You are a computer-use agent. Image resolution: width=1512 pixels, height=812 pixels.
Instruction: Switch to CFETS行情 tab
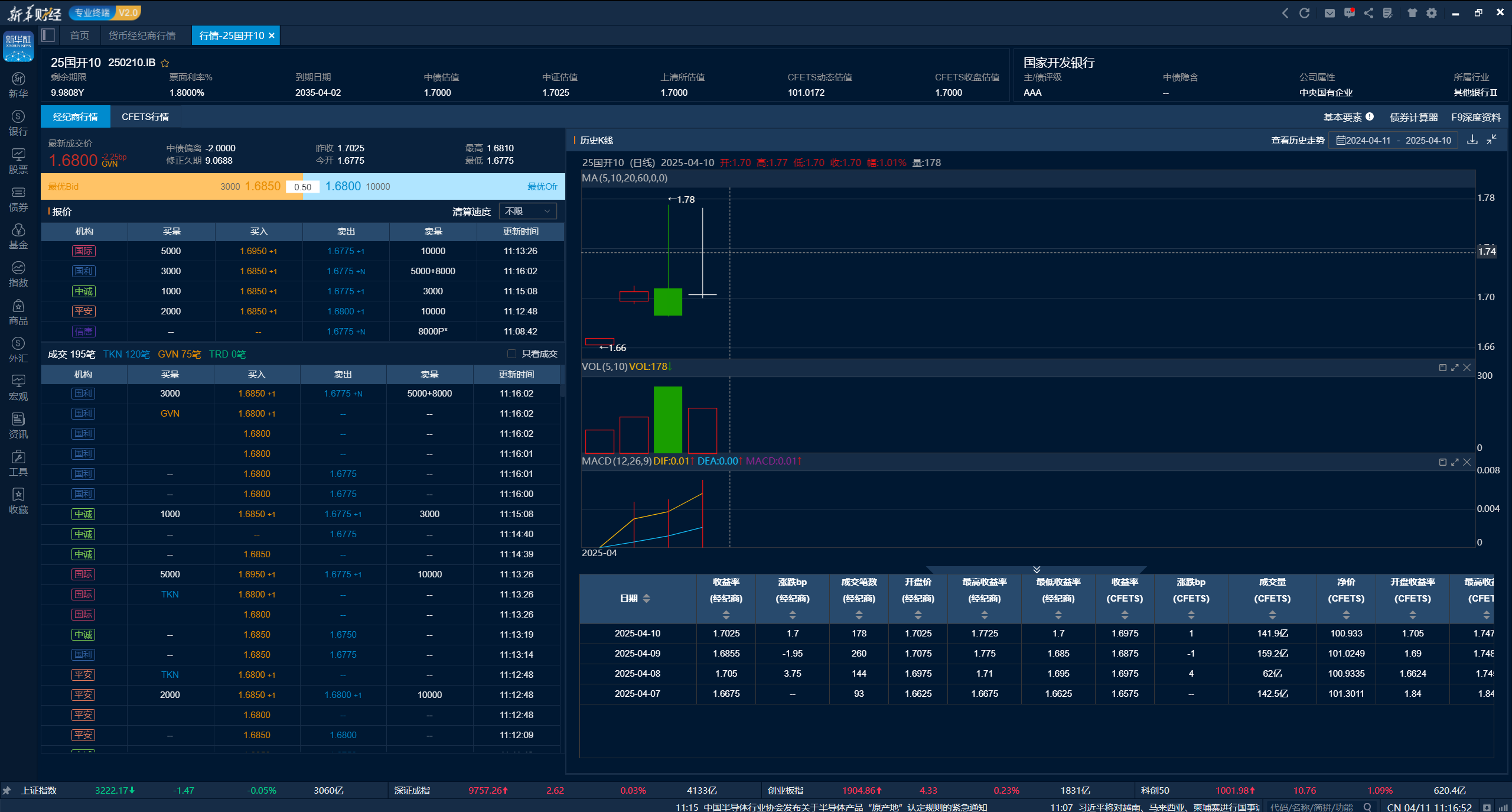145,117
